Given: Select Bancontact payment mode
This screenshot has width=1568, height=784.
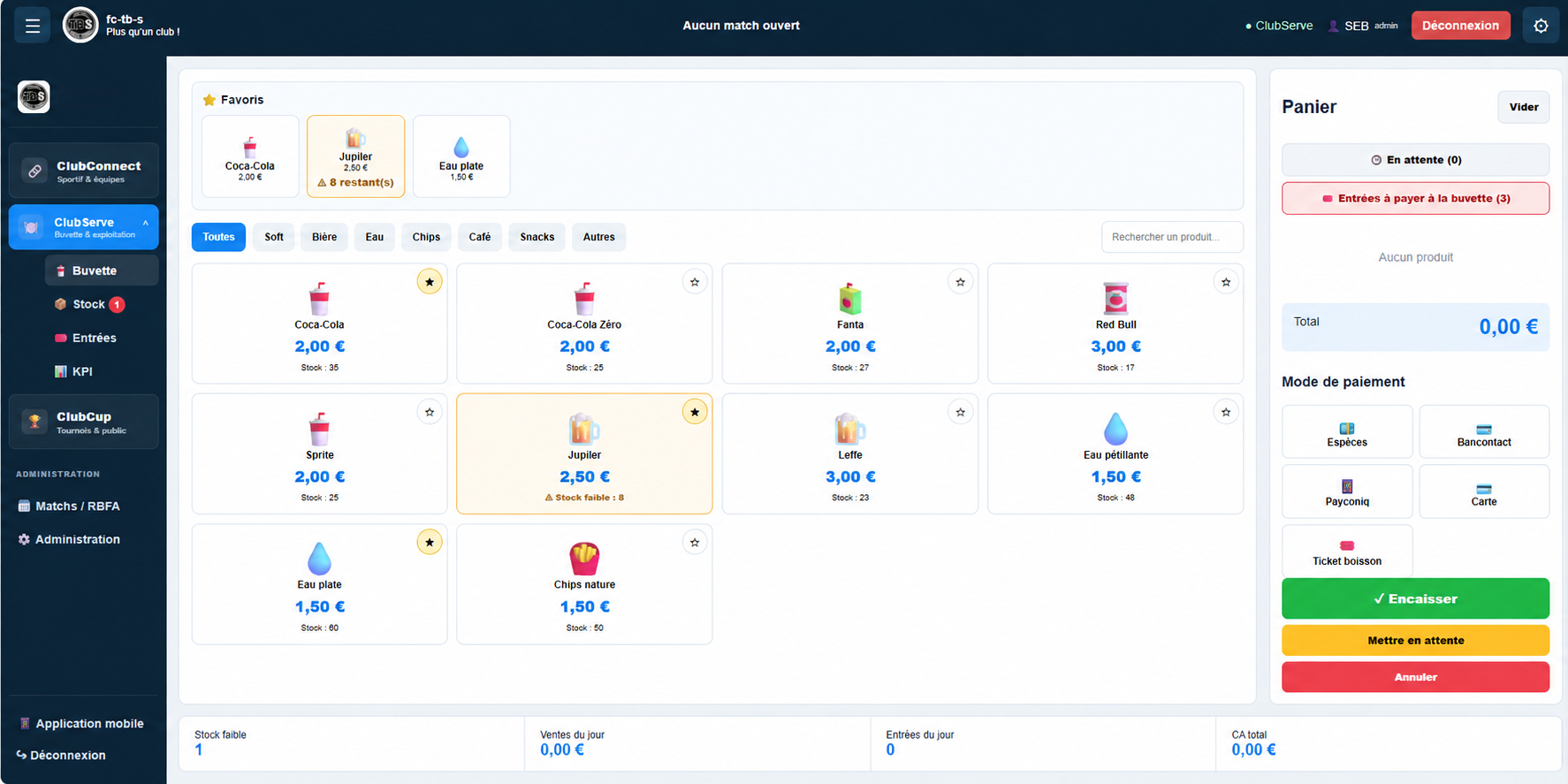Looking at the screenshot, I should pyautogui.click(x=1484, y=432).
